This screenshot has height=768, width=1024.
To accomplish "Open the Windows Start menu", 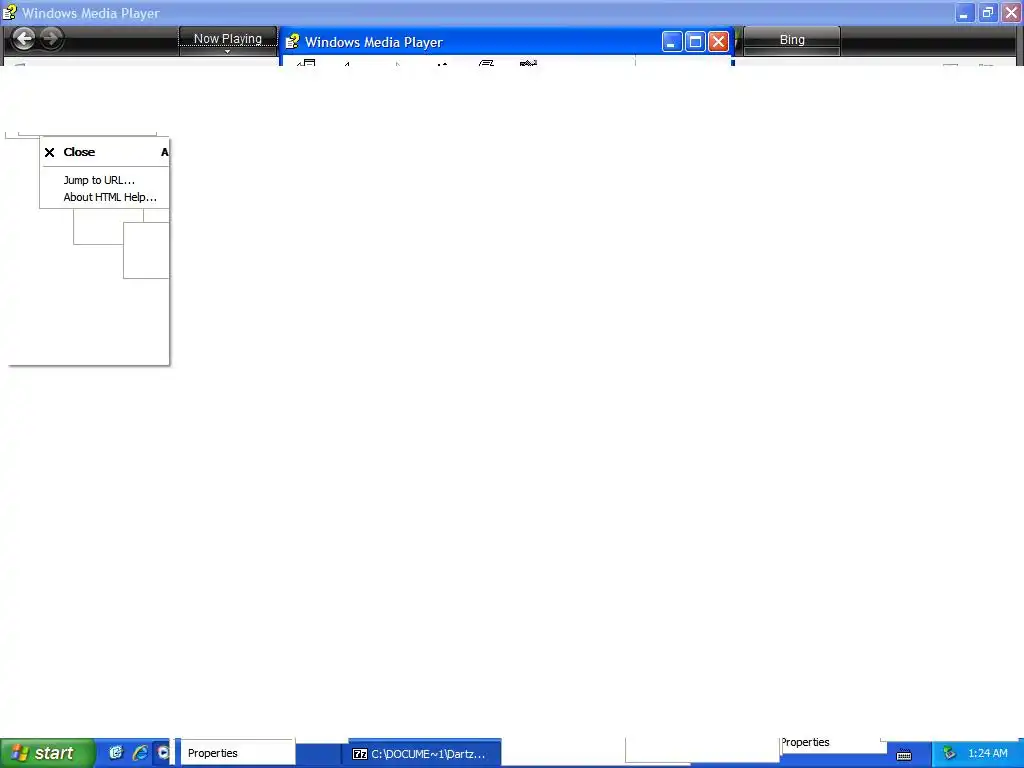I will coord(46,753).
